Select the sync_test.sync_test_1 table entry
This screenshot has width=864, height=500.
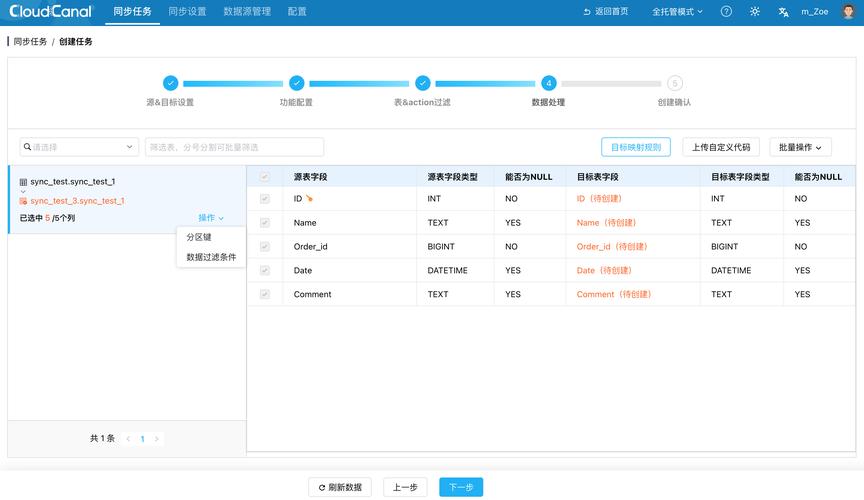tap(127, 200)
